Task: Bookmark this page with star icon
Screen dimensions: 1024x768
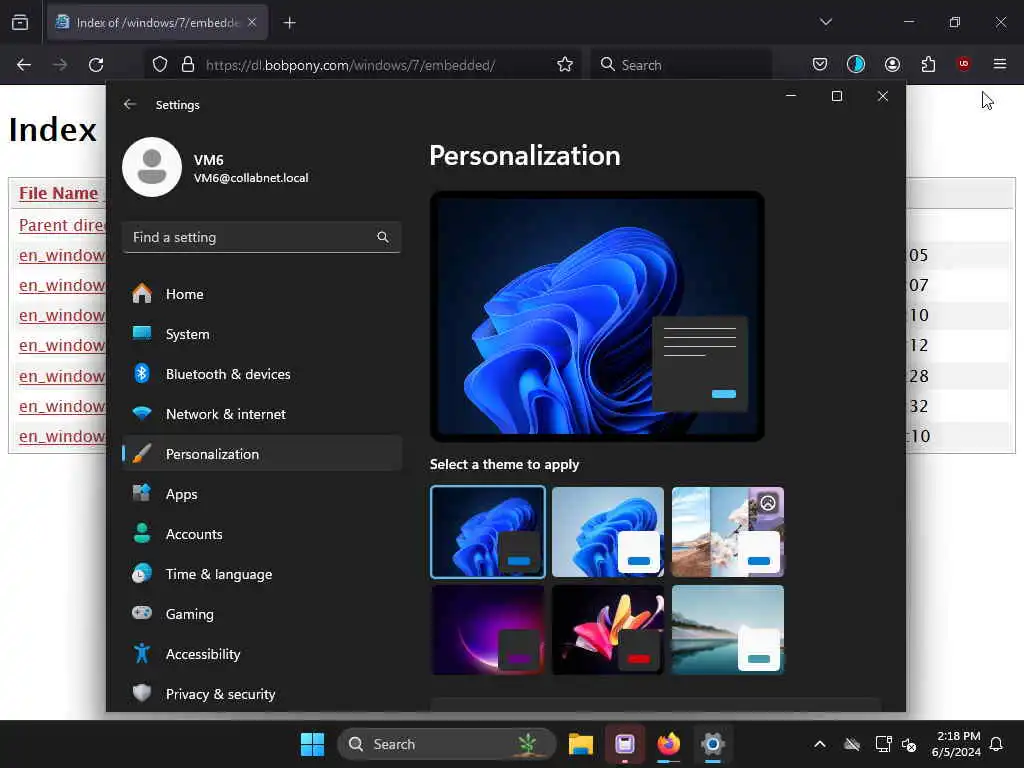Action: coord(565,64)
